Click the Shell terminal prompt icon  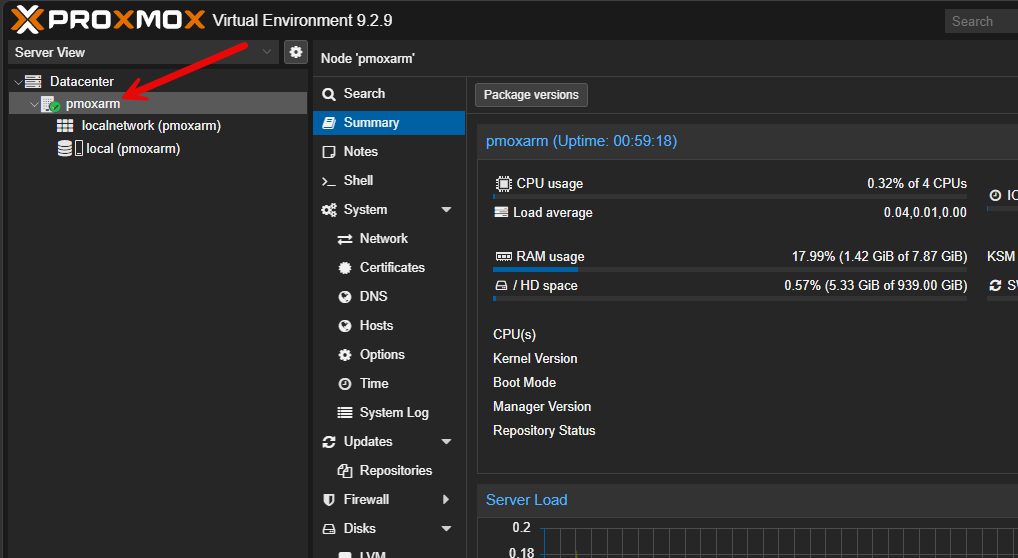(329, 181)
